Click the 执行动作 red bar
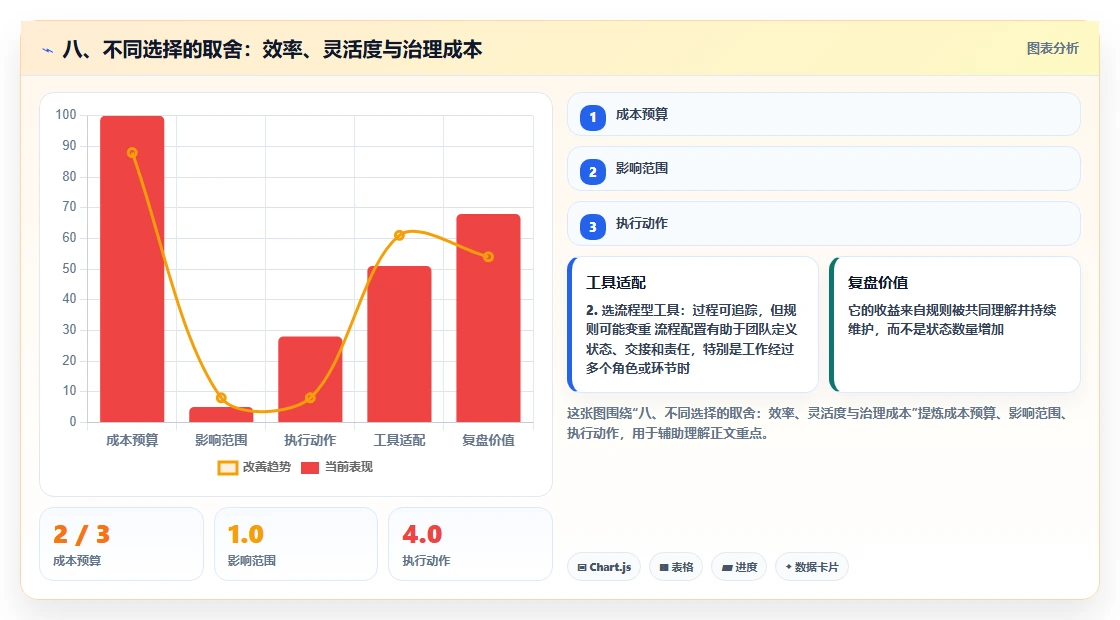Screen dimensions: 1120x620 point(310,379)
